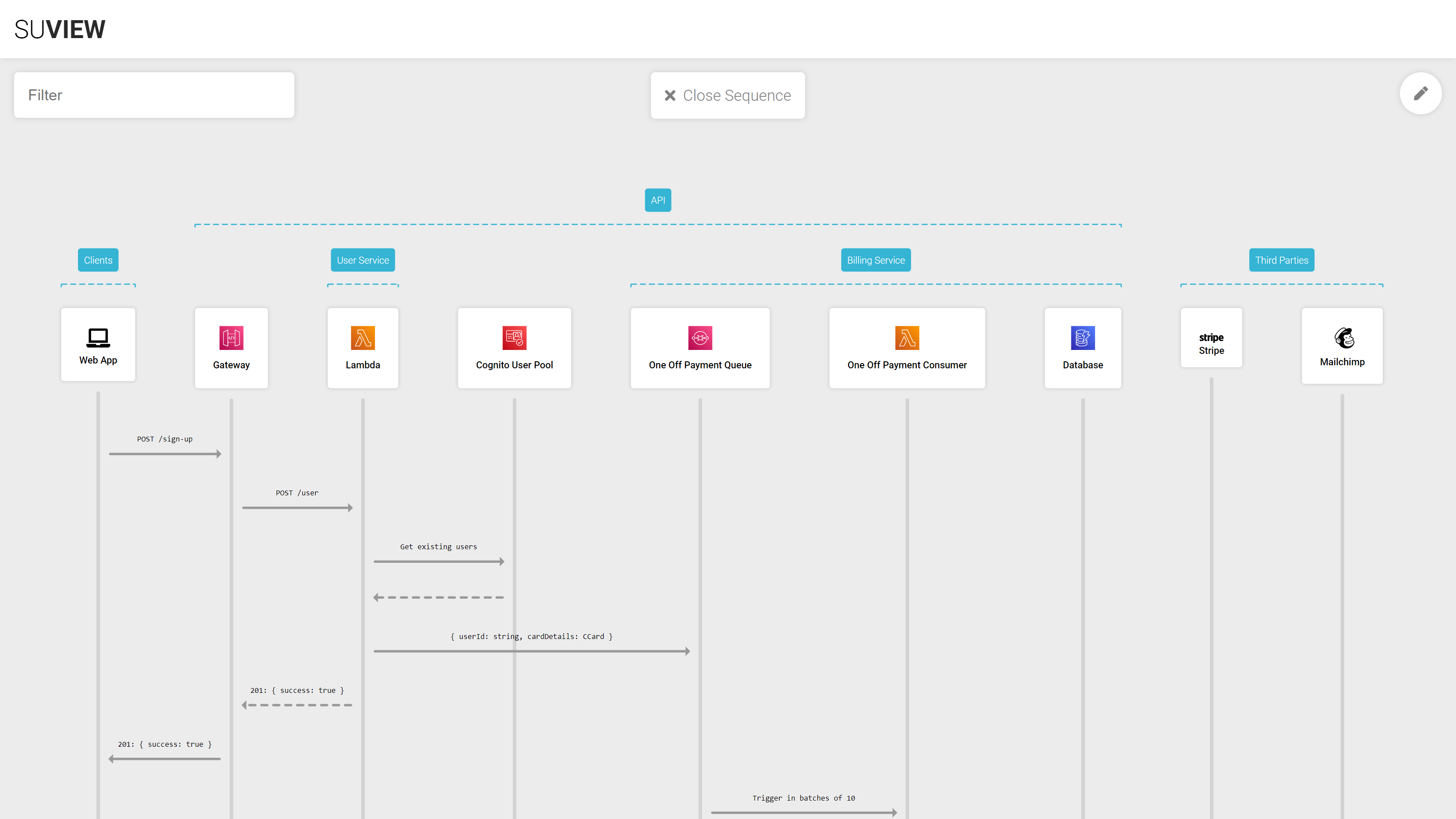Screen dimensions: 1456x819
Task: Click the SUVIEW logo
Action: click(x=60, y=29)
